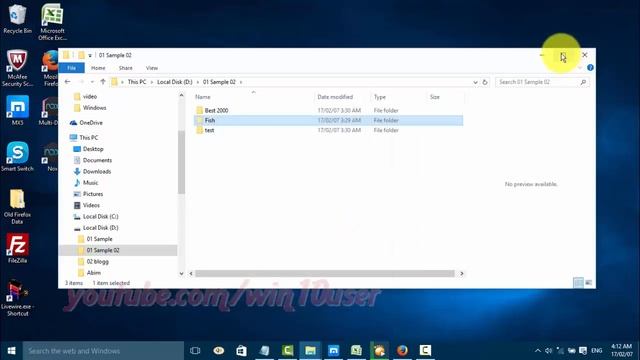Viewport: 640px width, 360px height.
Task: Open the File ribbon tab
Action: pos(71,68)
